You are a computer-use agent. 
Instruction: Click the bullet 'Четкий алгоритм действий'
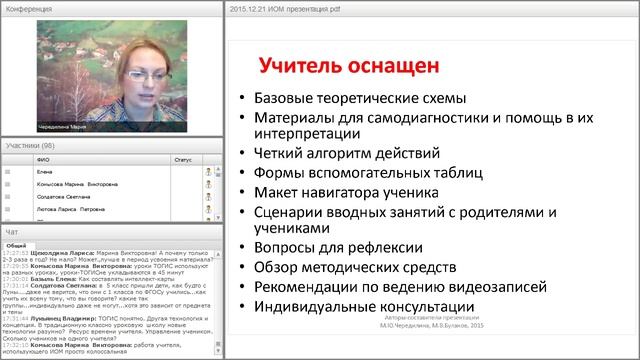(x=347, y=153)
